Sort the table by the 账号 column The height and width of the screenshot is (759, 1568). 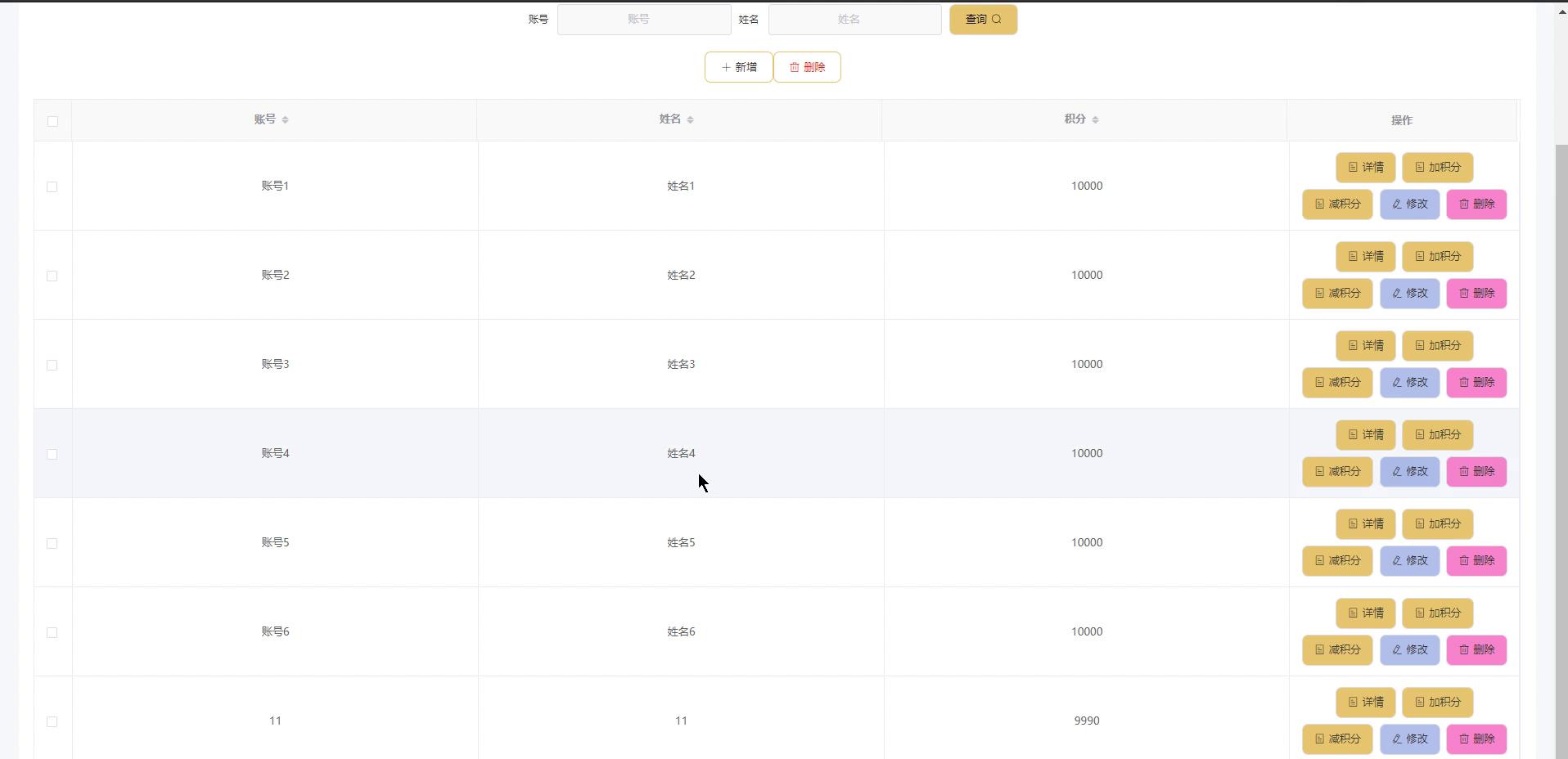tap(285, 119)
